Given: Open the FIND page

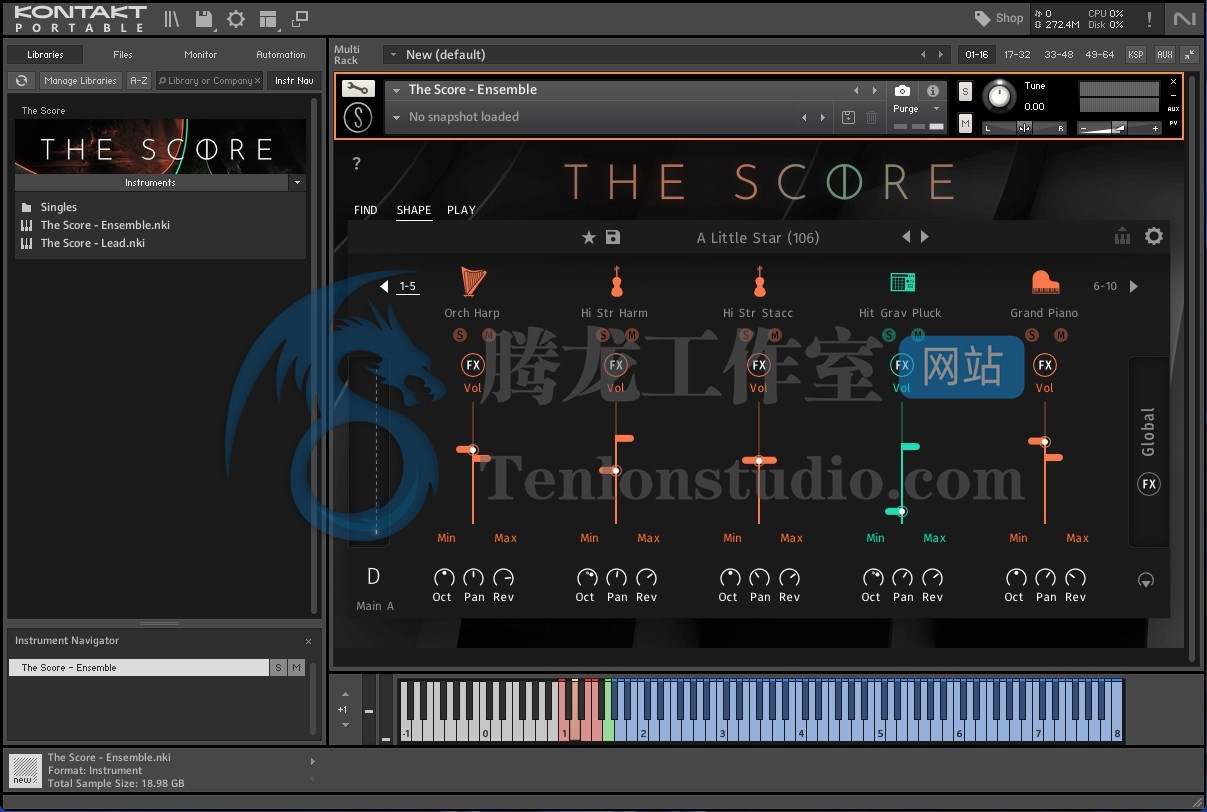Looking at the screenshot, I should (x=366, y=210).
